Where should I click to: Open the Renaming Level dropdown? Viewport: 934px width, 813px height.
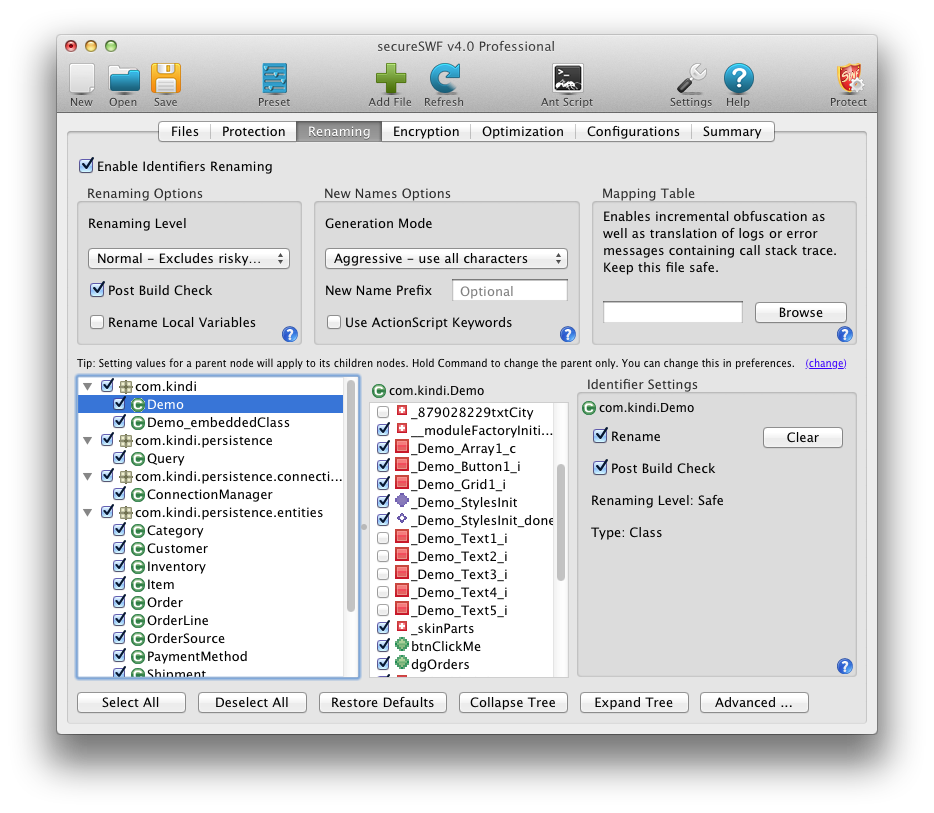click(188, 258)
